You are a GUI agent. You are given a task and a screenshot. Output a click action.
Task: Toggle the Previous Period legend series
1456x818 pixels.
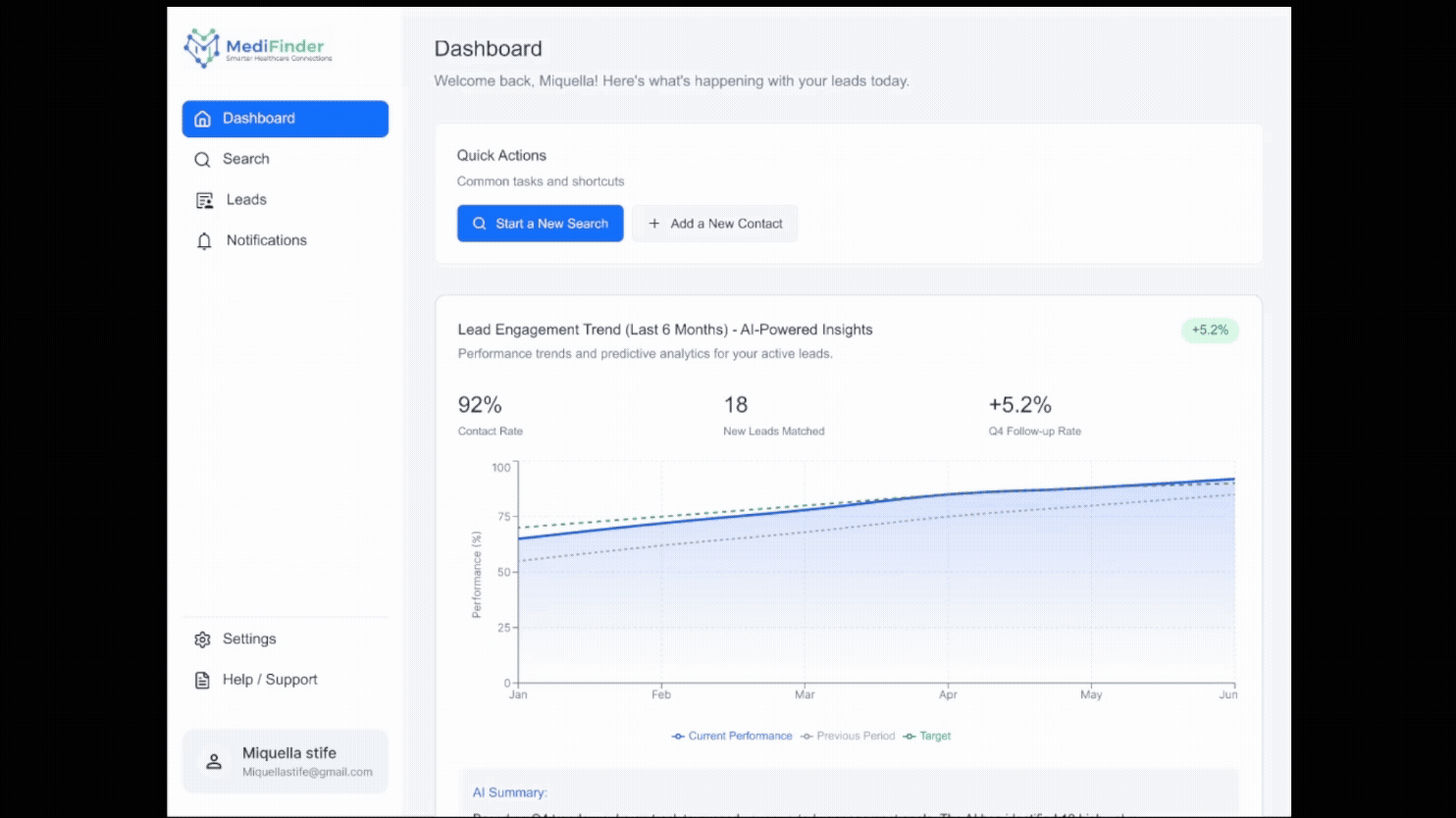[848, 736]
